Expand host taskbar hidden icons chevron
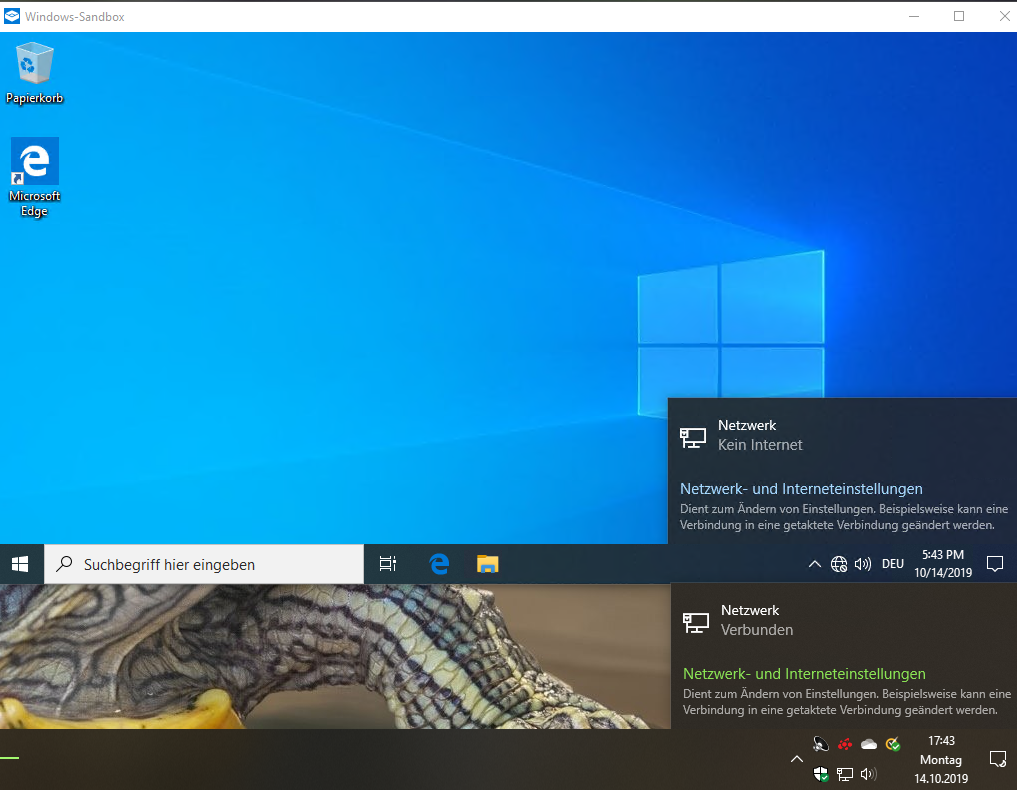The width and height of the screenshot is (1017, 790). tap(797, 759)
